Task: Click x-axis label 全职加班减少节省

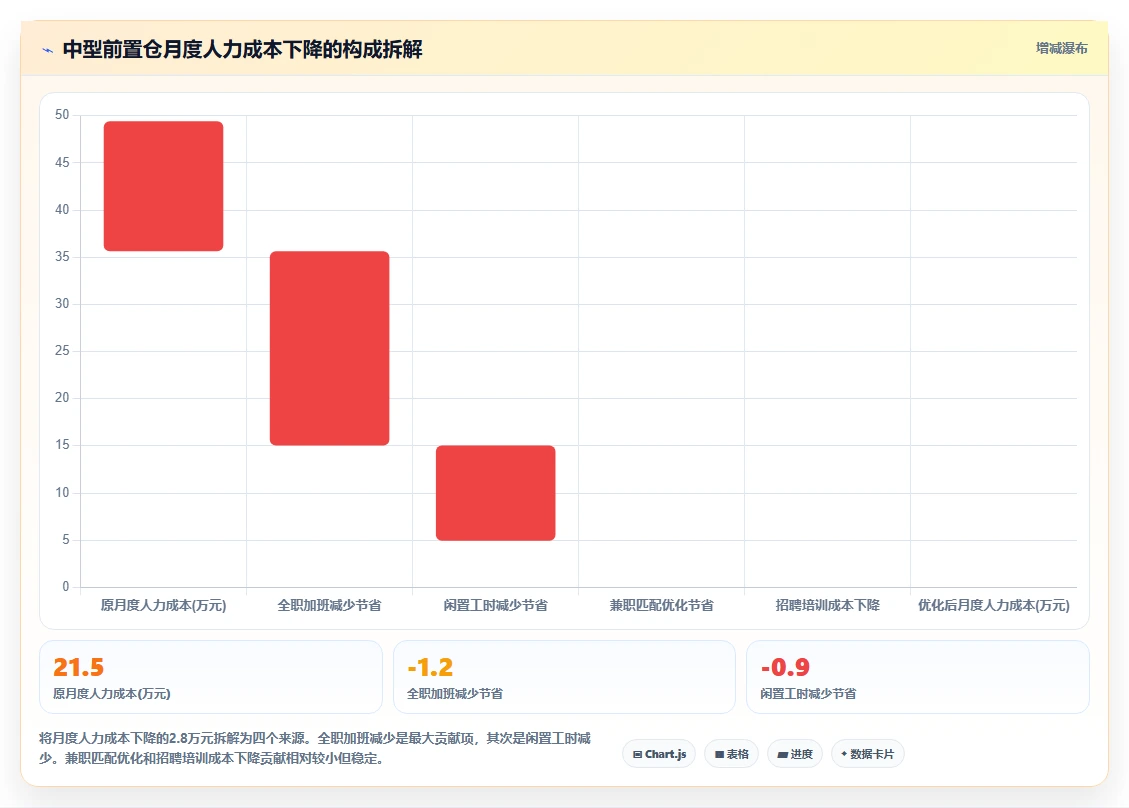Action: pyautogui.click(x=330, y=606)
